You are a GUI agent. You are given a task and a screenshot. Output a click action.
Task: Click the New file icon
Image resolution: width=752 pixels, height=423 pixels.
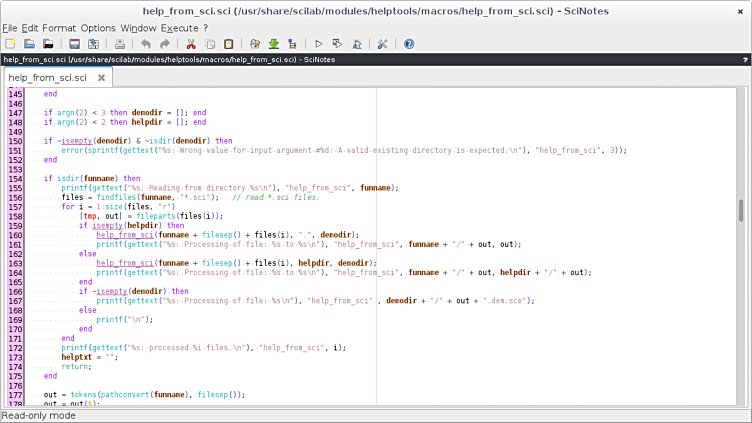(x=10, y=44)
